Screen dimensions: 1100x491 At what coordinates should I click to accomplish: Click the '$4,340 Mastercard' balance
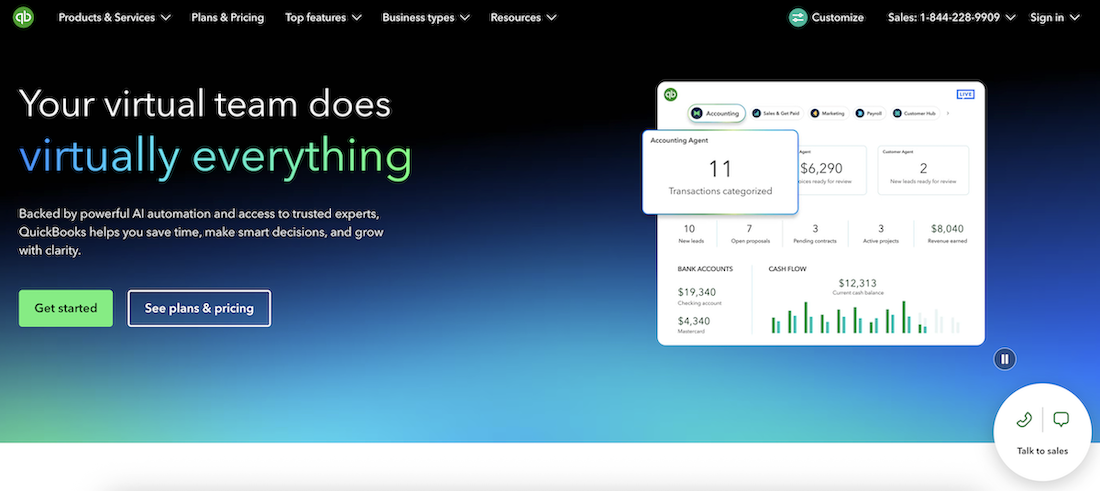[x=694, y=325]
